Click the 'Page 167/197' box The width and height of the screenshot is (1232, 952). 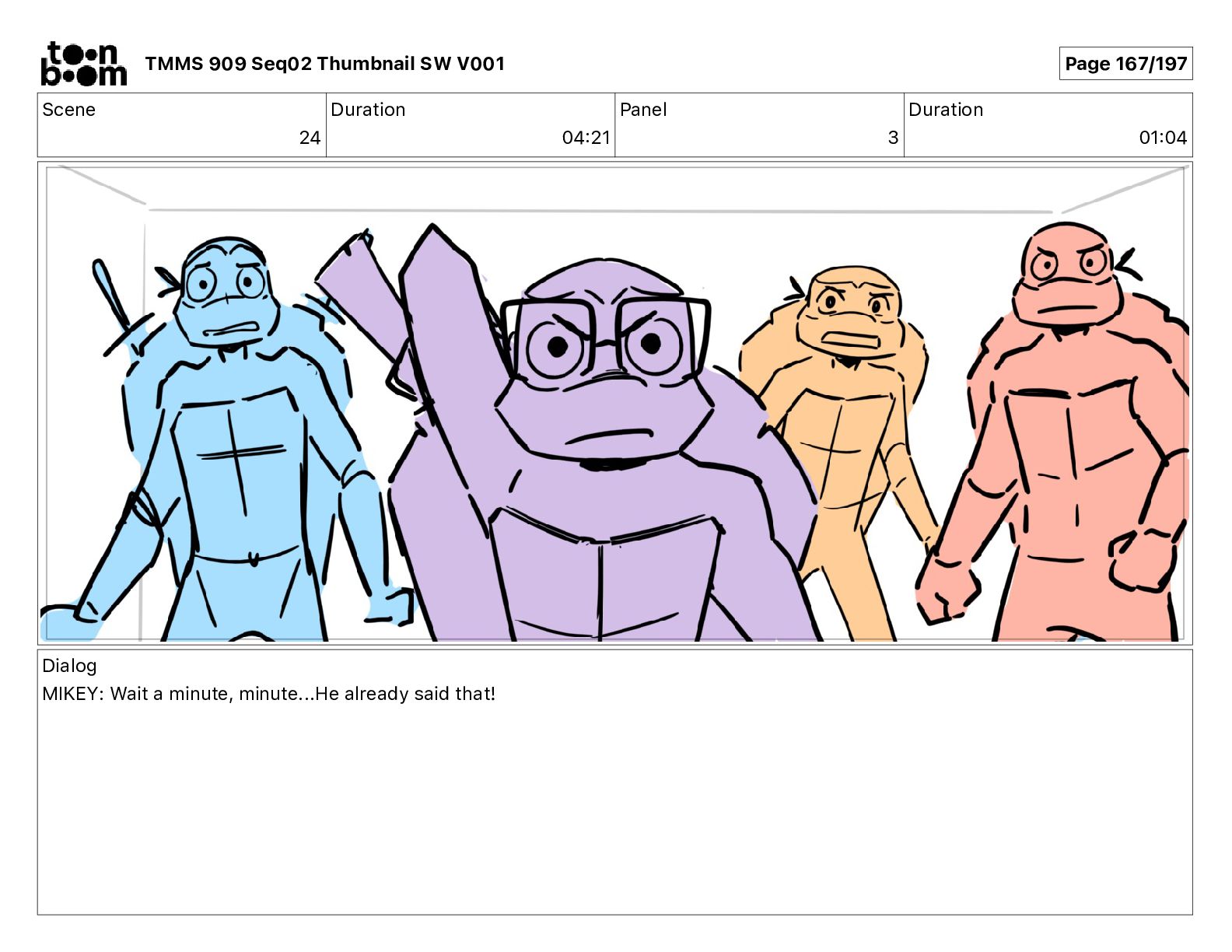tap(1125, 64)
